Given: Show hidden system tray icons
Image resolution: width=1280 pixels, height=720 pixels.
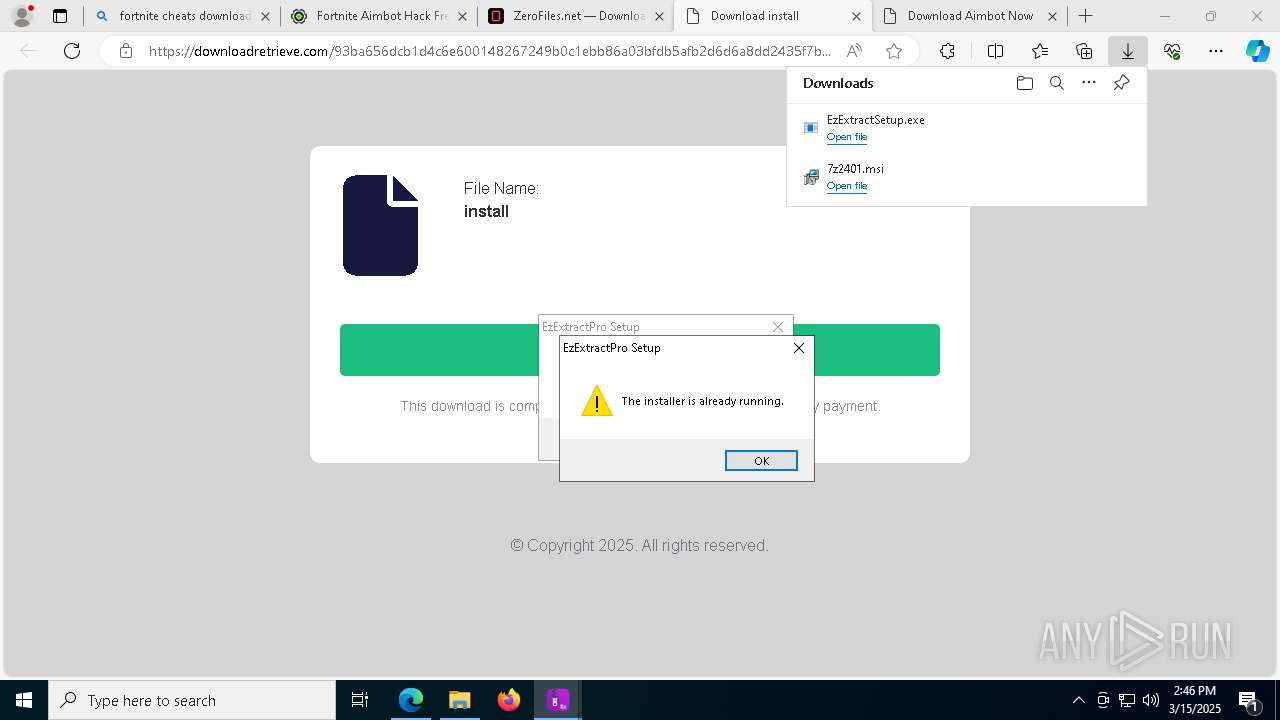Looking at the screenshot, I should point(1078,700).
